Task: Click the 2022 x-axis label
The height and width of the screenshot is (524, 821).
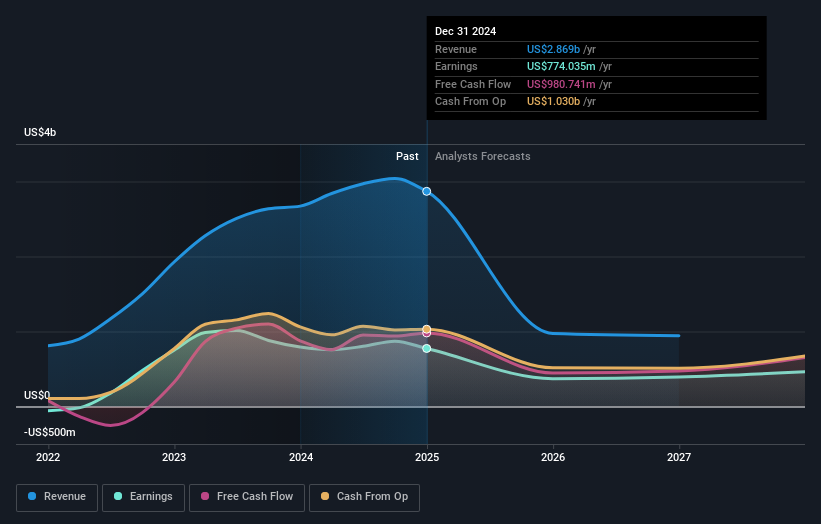Action: tap(48, 458)
